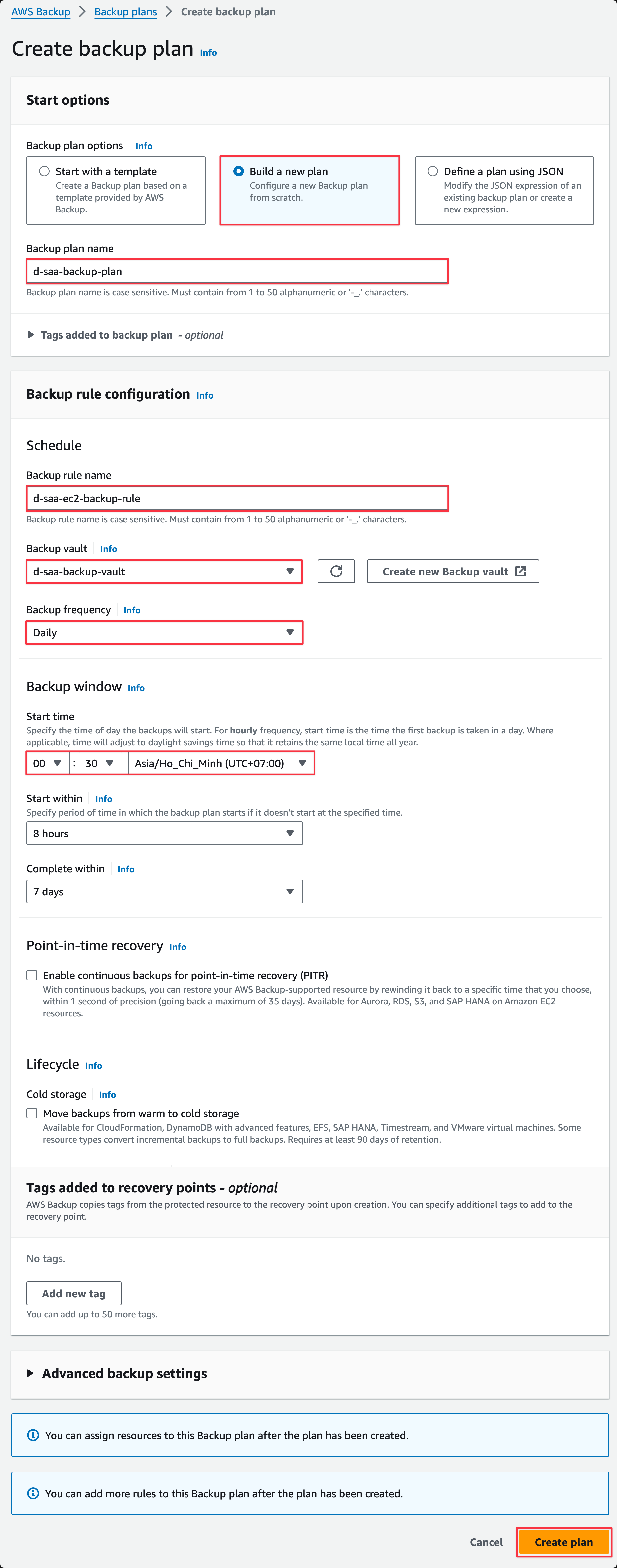Open the Start within 8 hours dropdown
The image size is (617, 1568).
point(164,833)
